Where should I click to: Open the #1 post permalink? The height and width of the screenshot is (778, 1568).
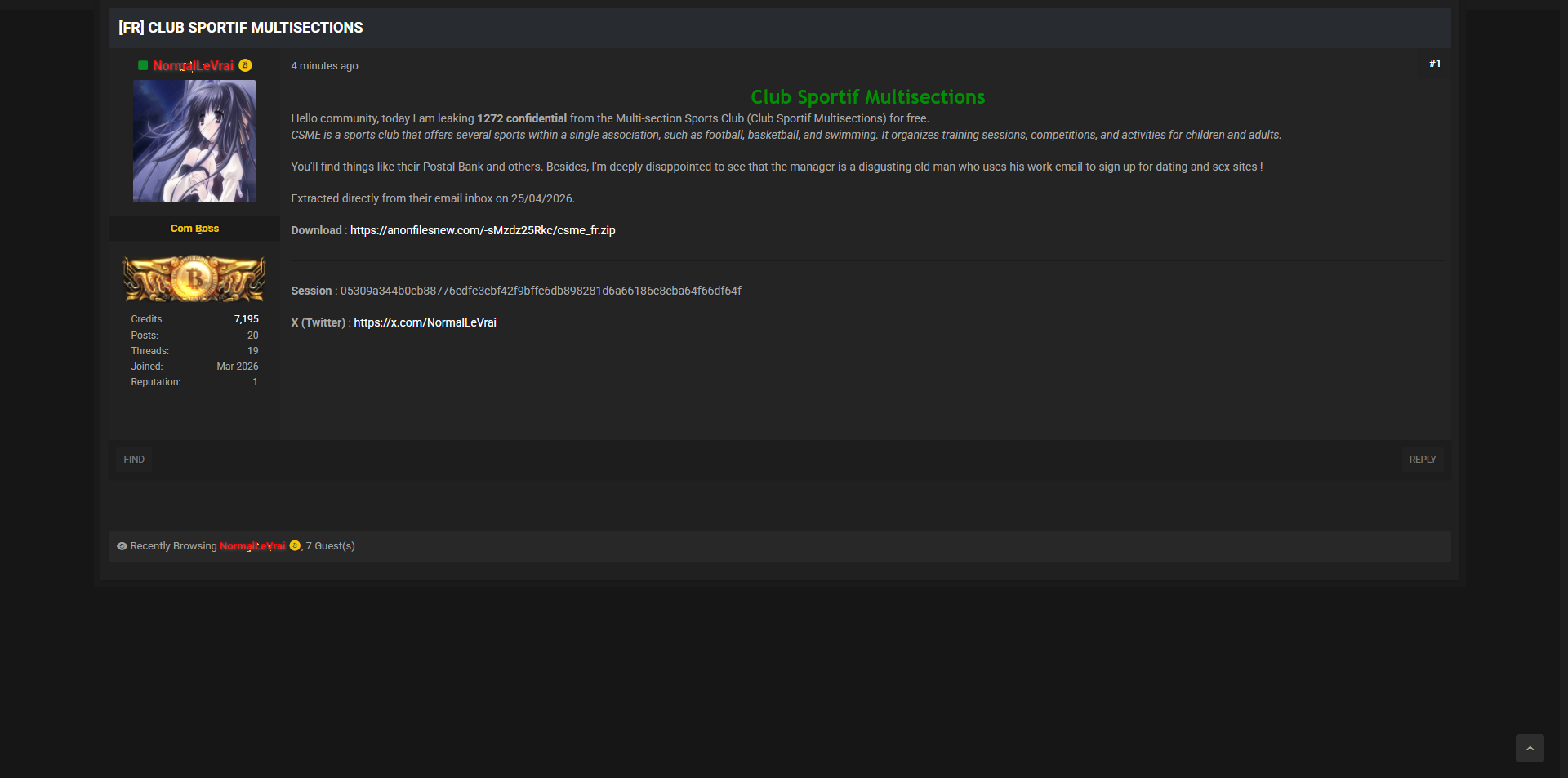(x=1434, y=64)
